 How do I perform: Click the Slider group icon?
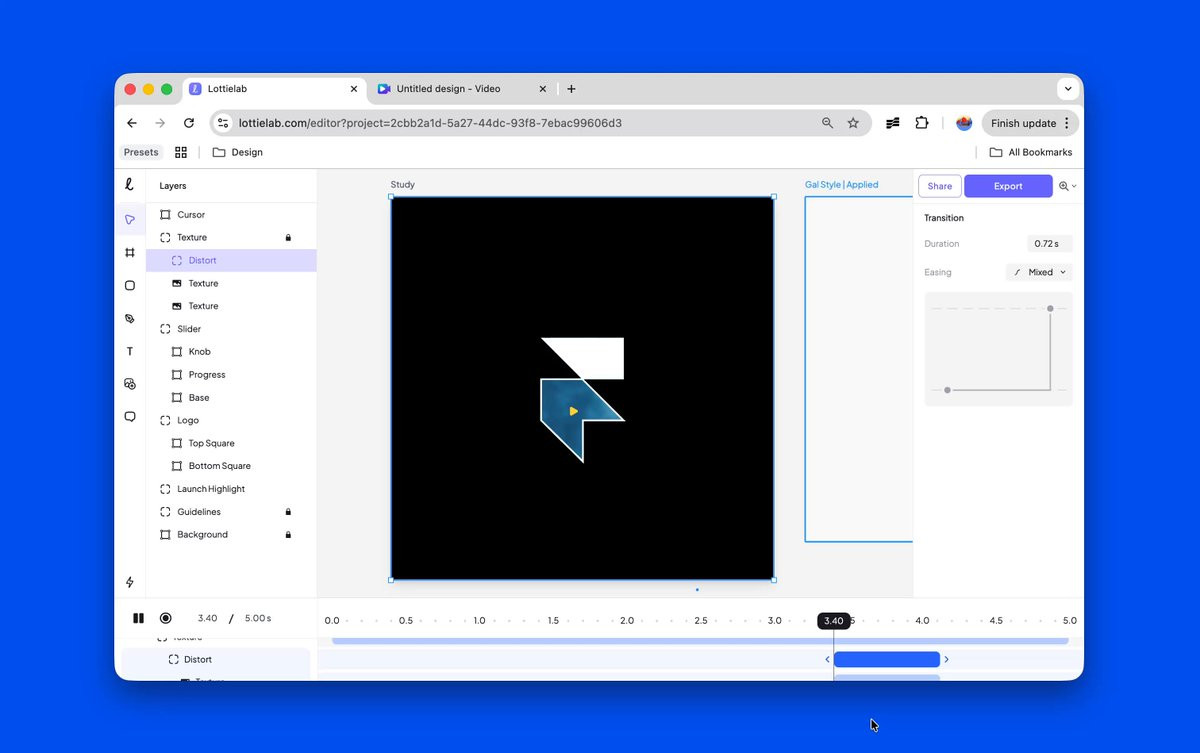pyautogui.click(x=166, y=329)
